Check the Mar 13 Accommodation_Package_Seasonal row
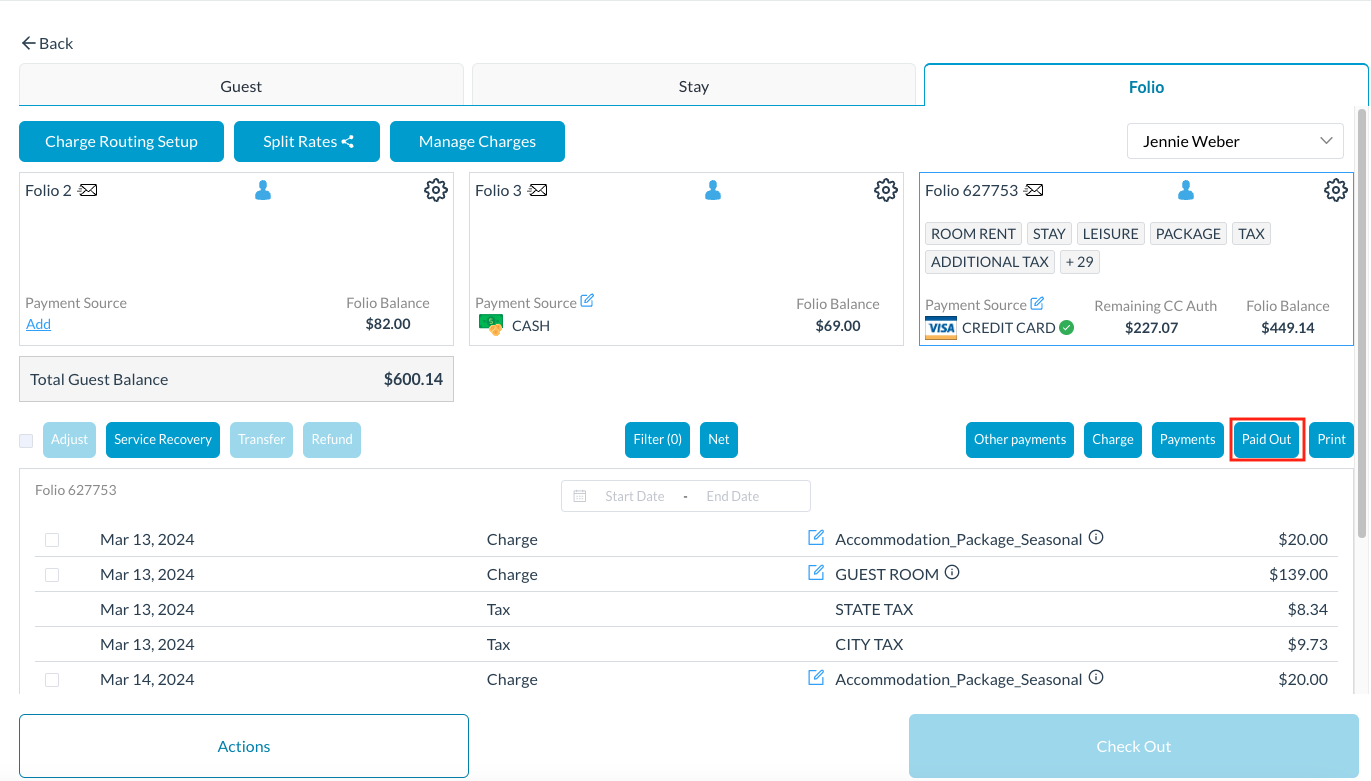Image resolution: width=1371 pixels, height=781 pixels. point(52,540)
